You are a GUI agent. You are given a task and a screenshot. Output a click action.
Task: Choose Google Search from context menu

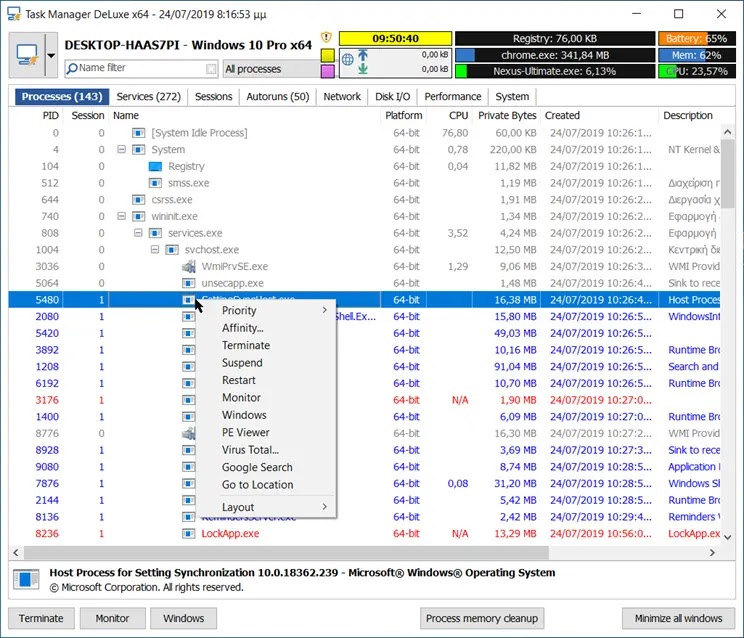267,467
